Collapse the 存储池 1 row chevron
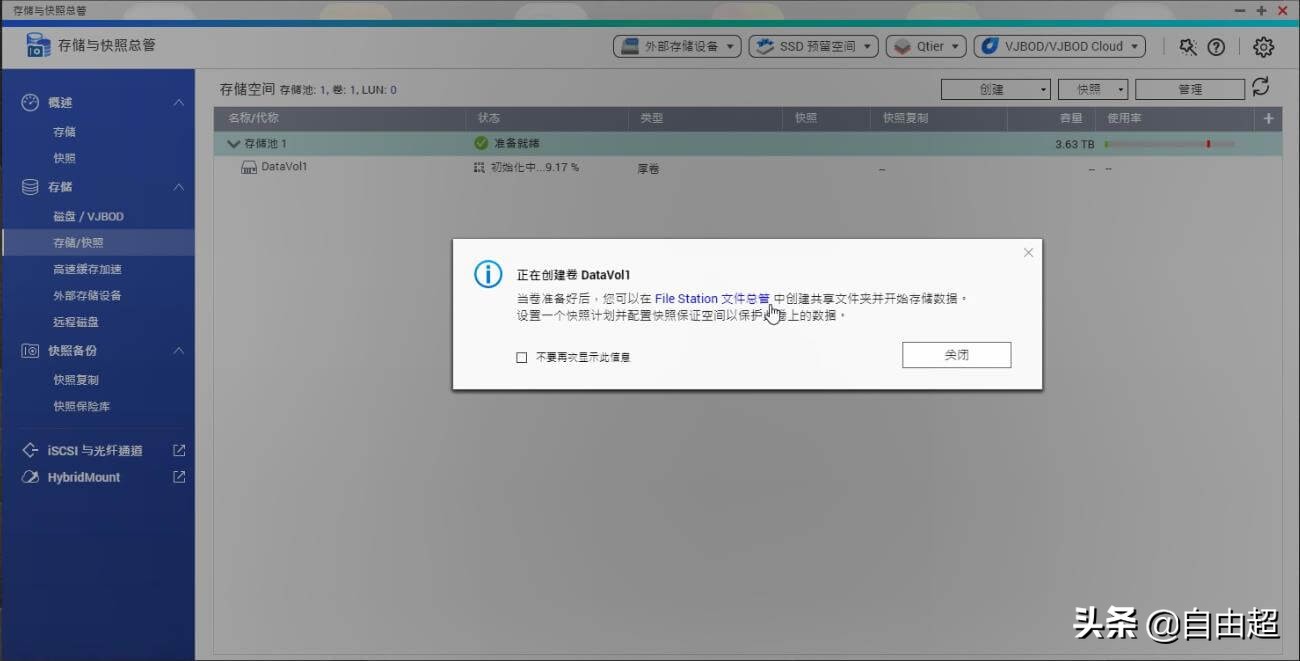This screenshot has width=1300, height=661. [232, 143]
